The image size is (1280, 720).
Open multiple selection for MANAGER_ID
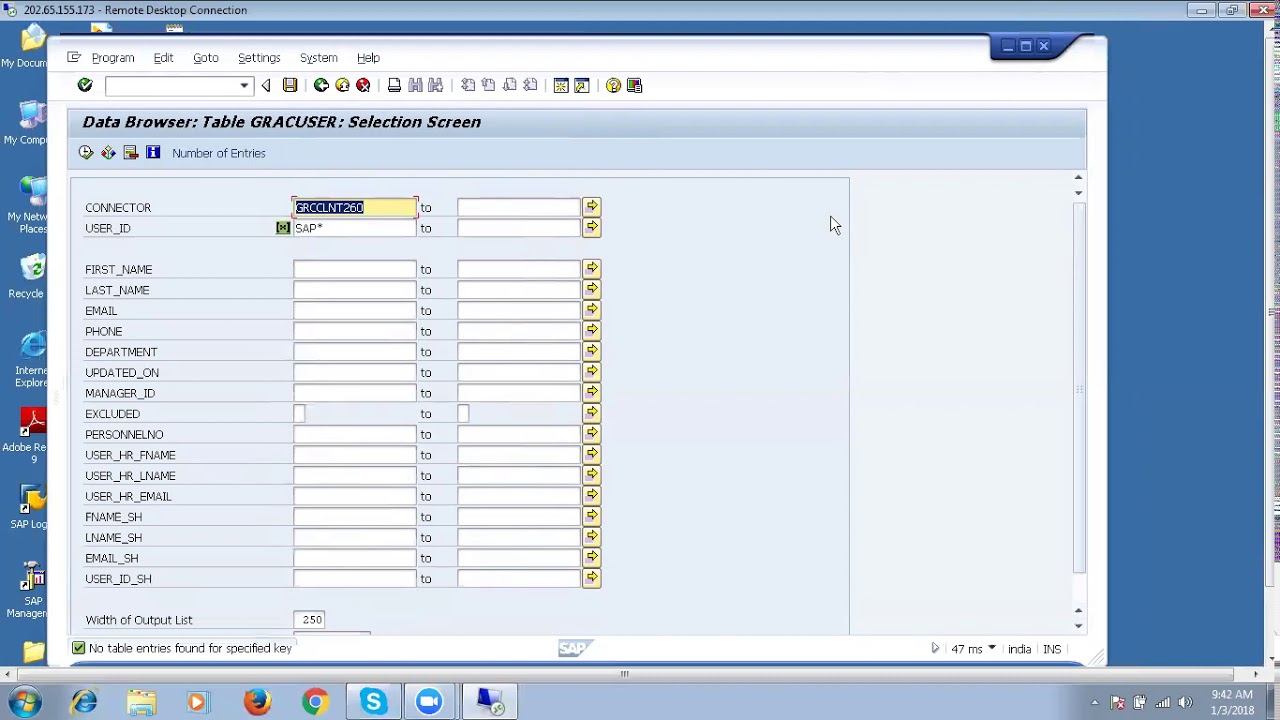tap(592, 393)
